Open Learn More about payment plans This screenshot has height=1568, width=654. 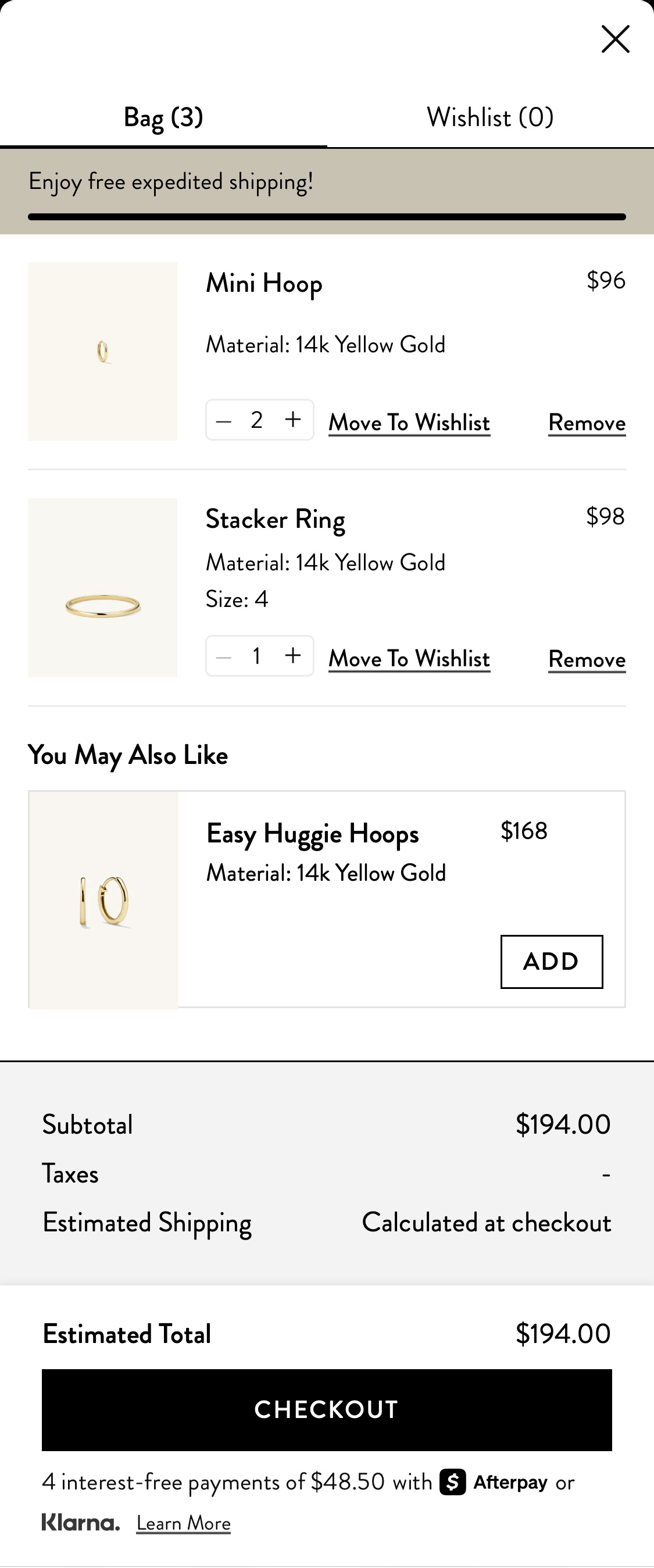click(x=183, y=1523)
